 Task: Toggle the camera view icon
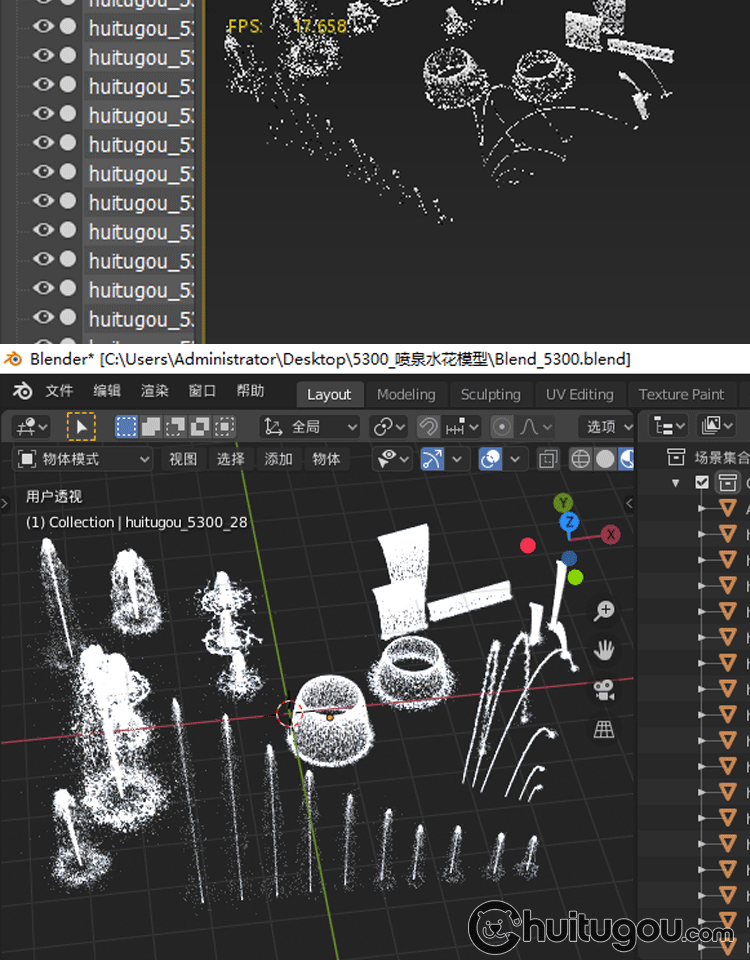604,690
